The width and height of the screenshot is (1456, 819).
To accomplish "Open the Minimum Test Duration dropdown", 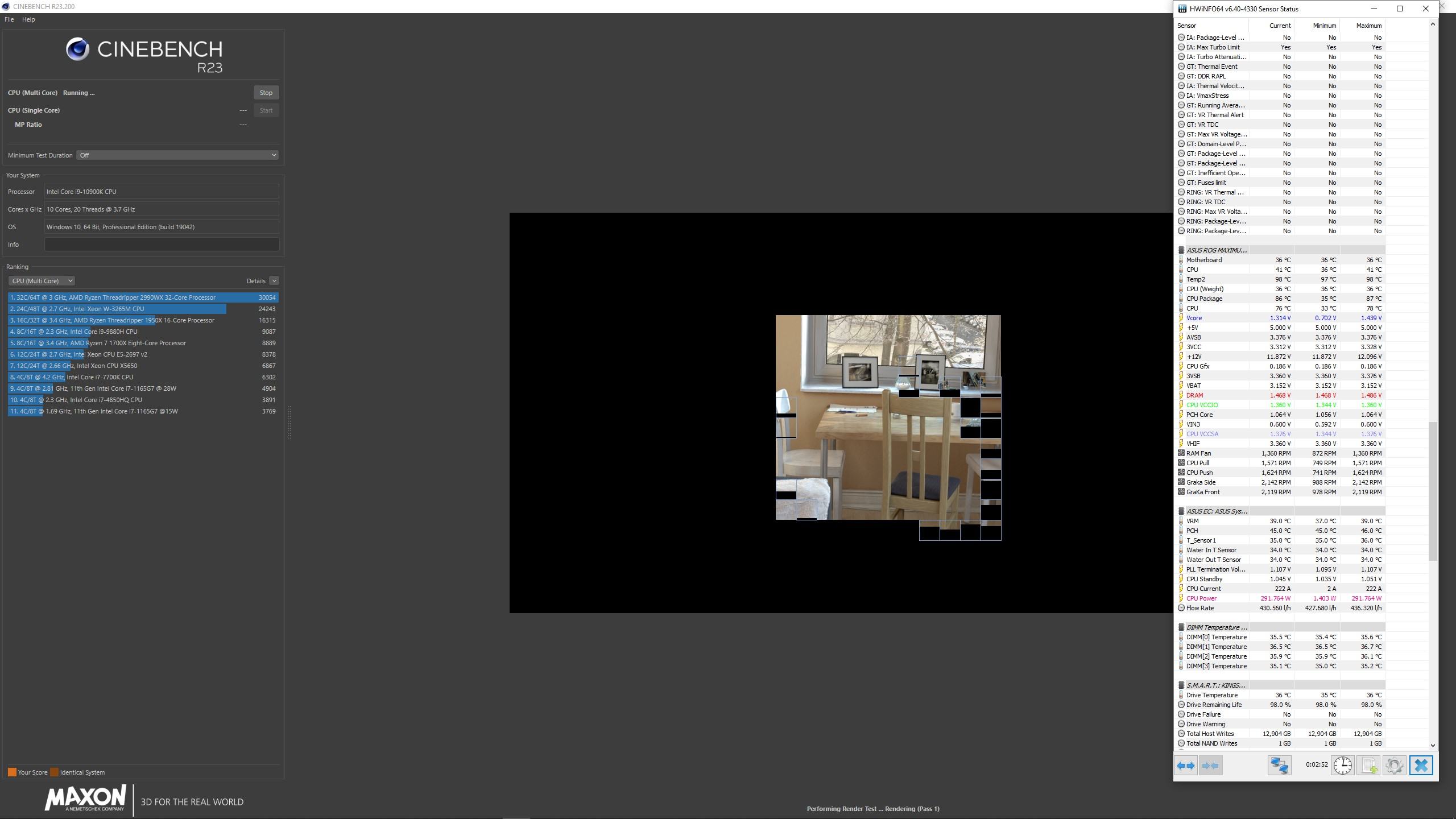I will pyautogui.click(x=177, y=155).
